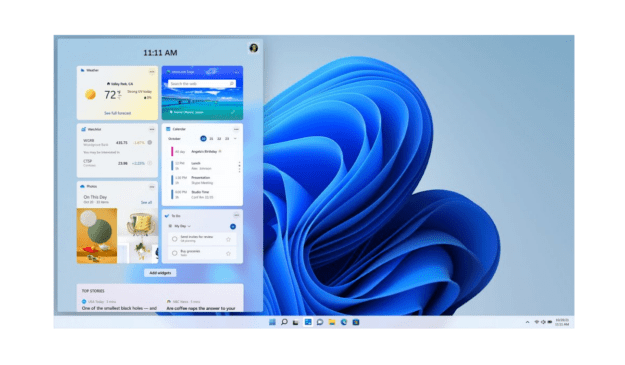This screenshot has width=625, height=365.
Task: Check off the 'Buy groceries' task
Action: pyautogui.click(x=175, y=253)
